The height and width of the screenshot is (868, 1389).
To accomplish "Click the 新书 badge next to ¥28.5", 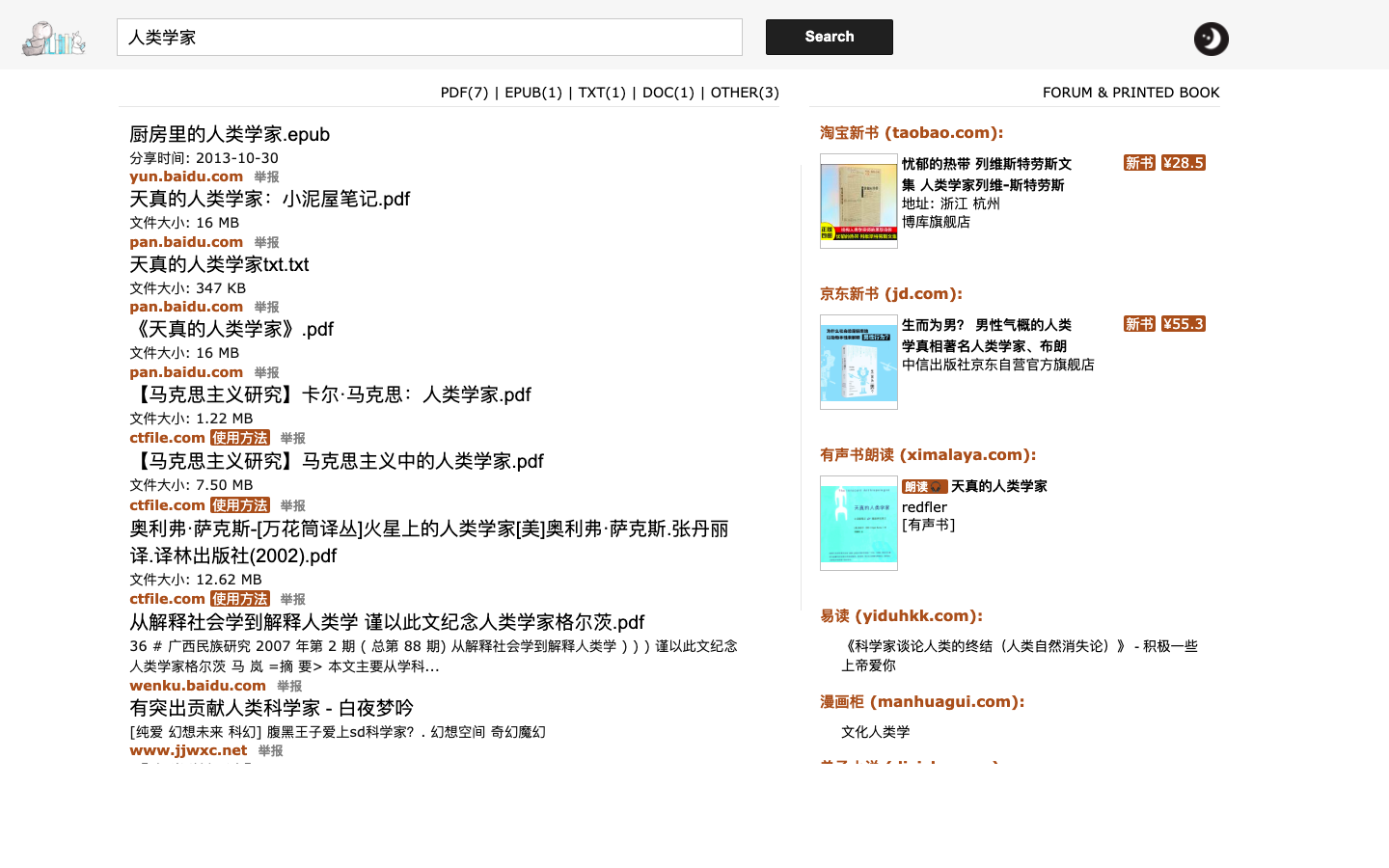I will click(x=1139, y=162).
